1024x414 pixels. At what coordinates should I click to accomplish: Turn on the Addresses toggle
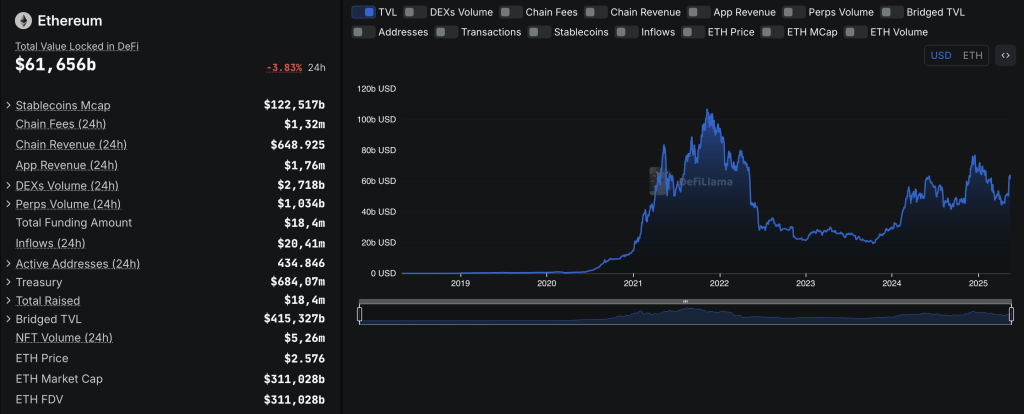coord(363,31)
